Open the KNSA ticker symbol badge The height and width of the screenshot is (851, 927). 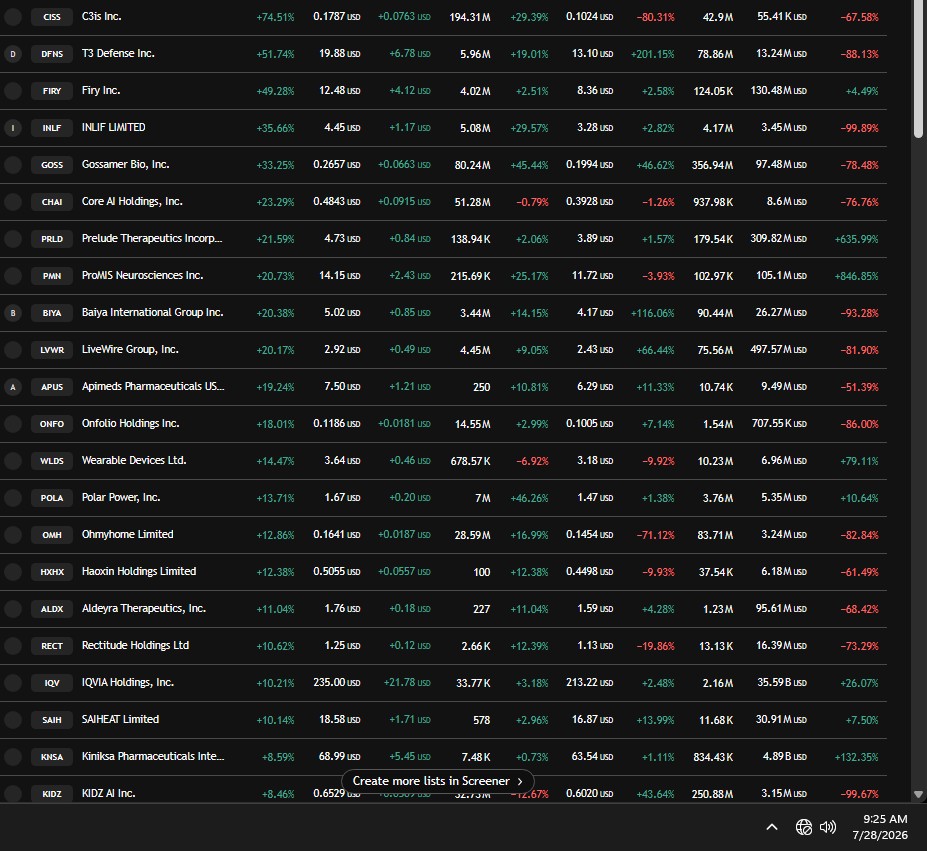52,757
